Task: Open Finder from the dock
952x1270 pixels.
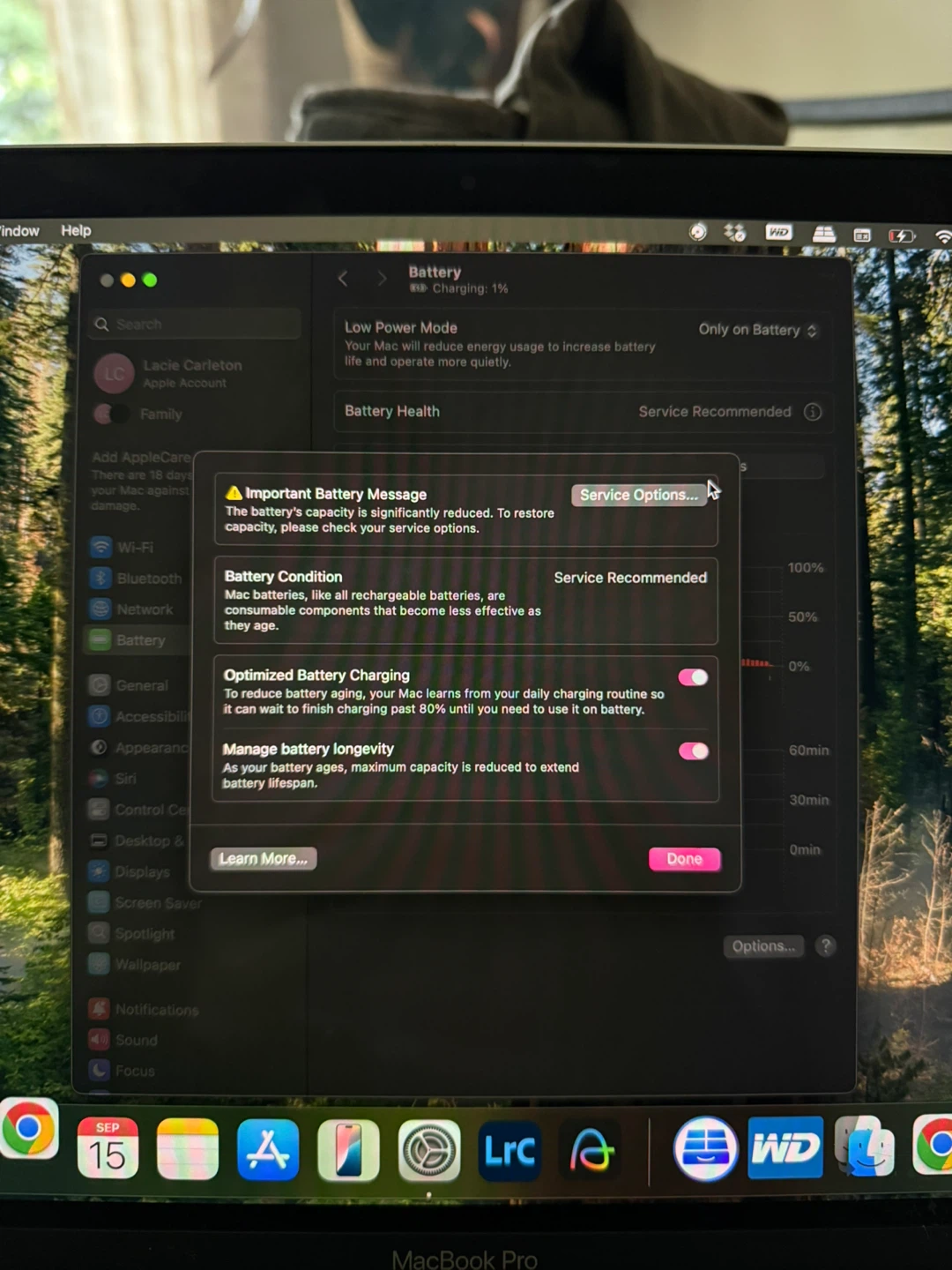Action: pos(865,1146)
